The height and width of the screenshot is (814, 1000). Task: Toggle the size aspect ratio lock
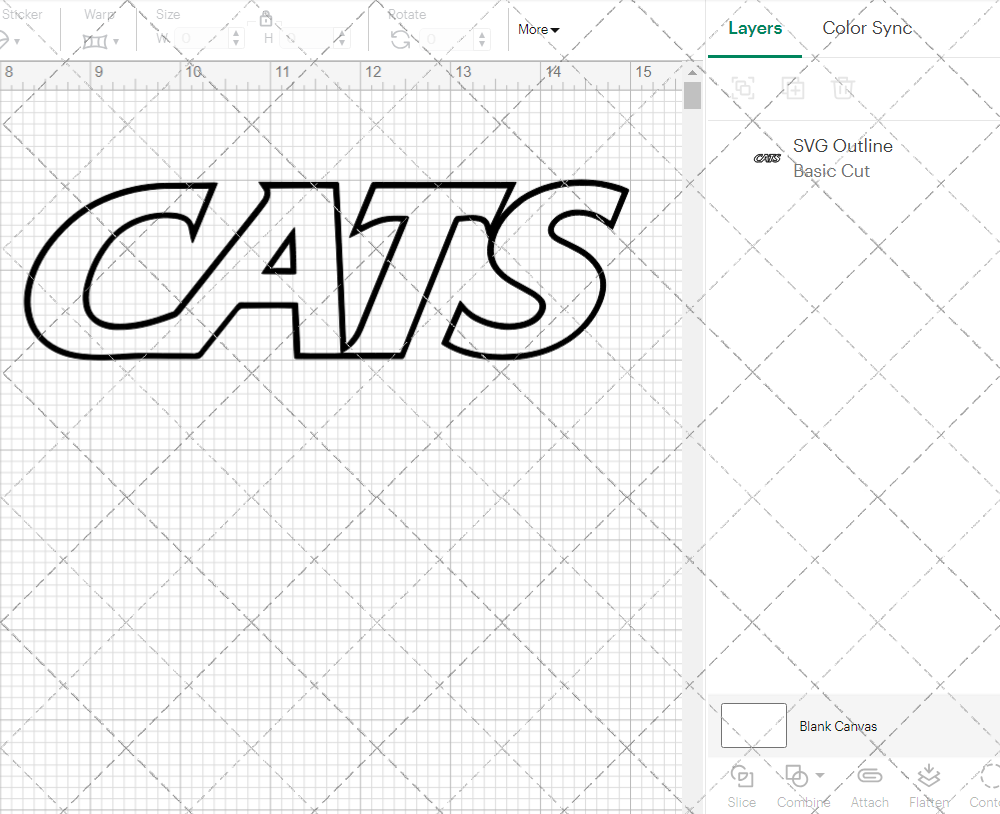266,19
